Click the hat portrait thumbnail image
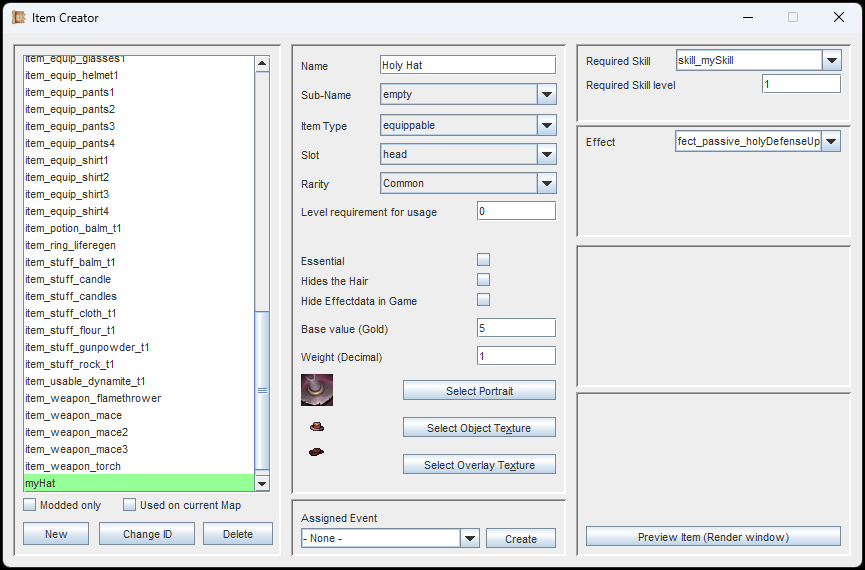 tap(317, 390)
